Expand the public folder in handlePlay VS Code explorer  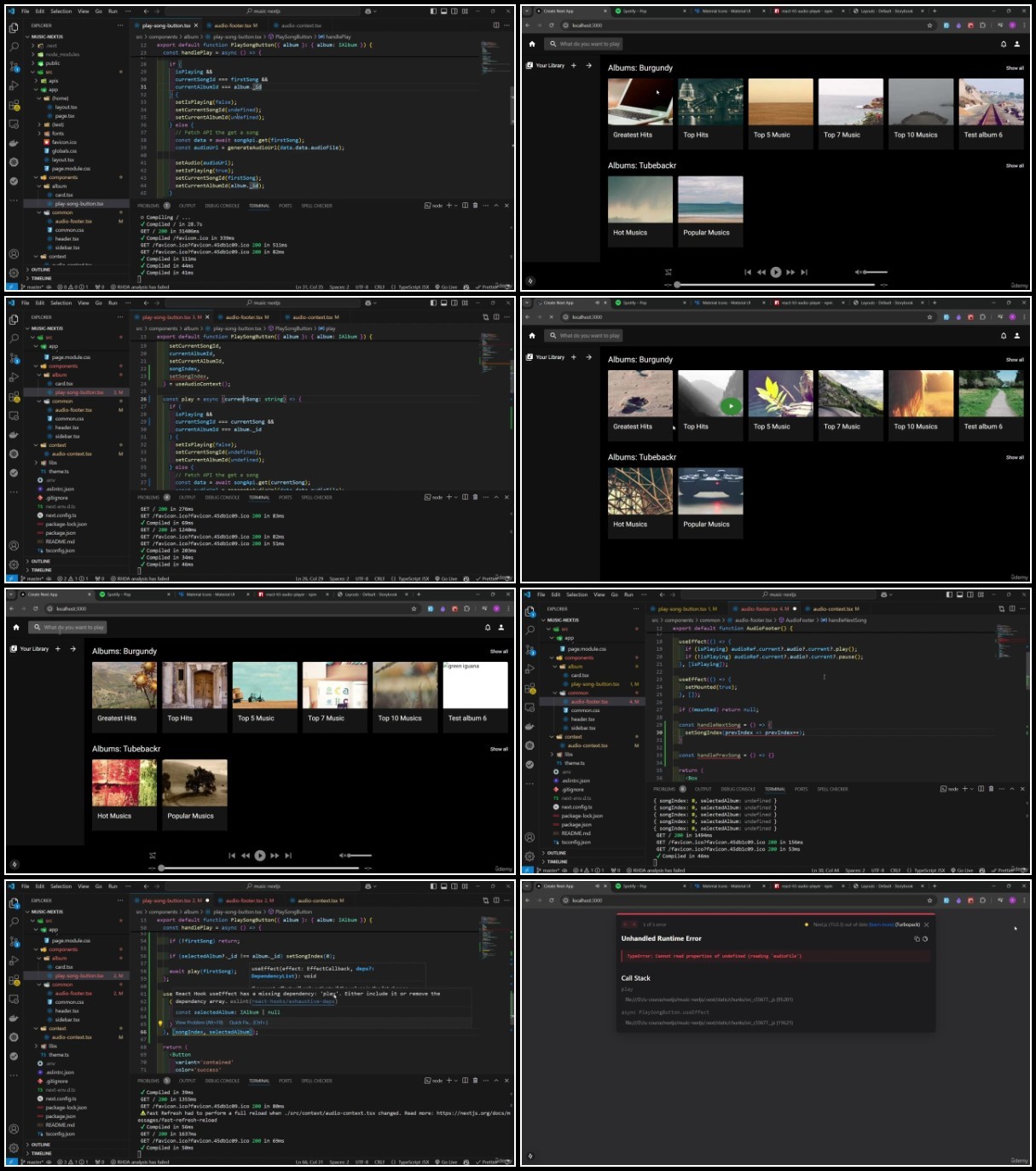coord(52,63)
